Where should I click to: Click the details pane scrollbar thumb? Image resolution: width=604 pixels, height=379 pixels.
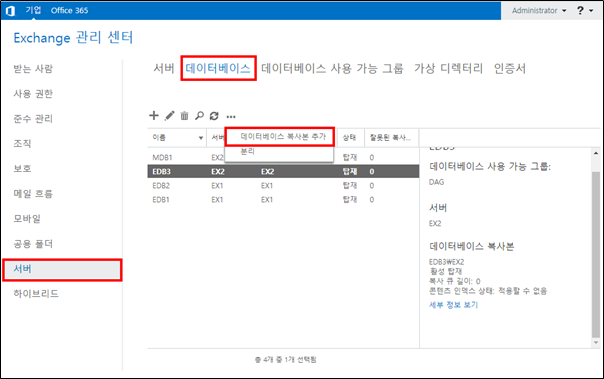596,254
